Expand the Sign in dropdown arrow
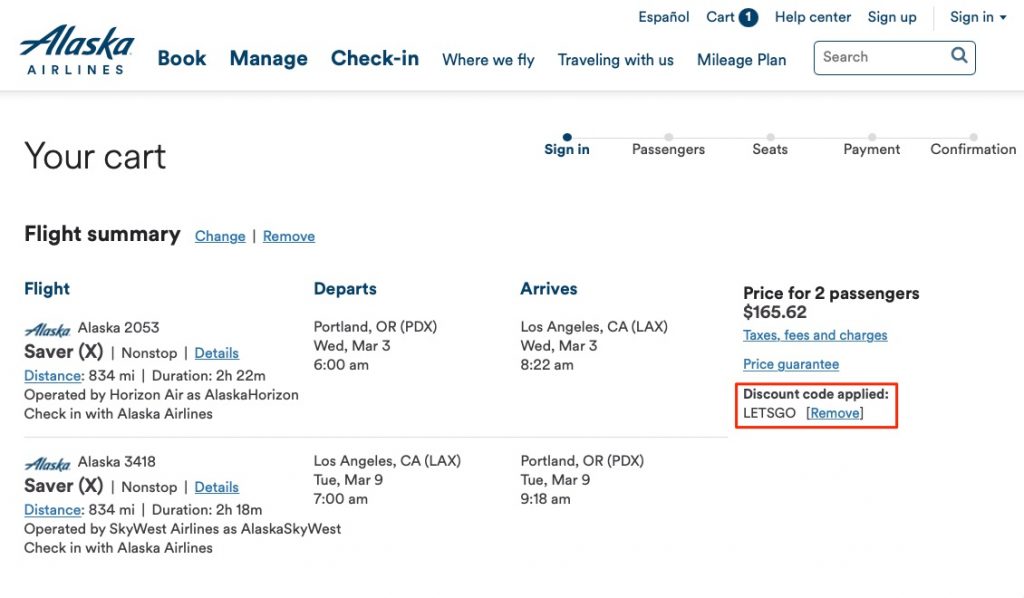The width and height of the screenshot is (1024, 598). click(1002, 18)
